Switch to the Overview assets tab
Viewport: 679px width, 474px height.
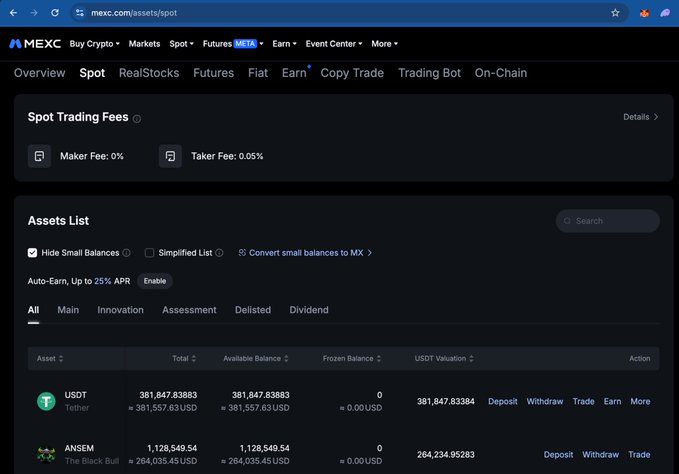pos(39,73)
